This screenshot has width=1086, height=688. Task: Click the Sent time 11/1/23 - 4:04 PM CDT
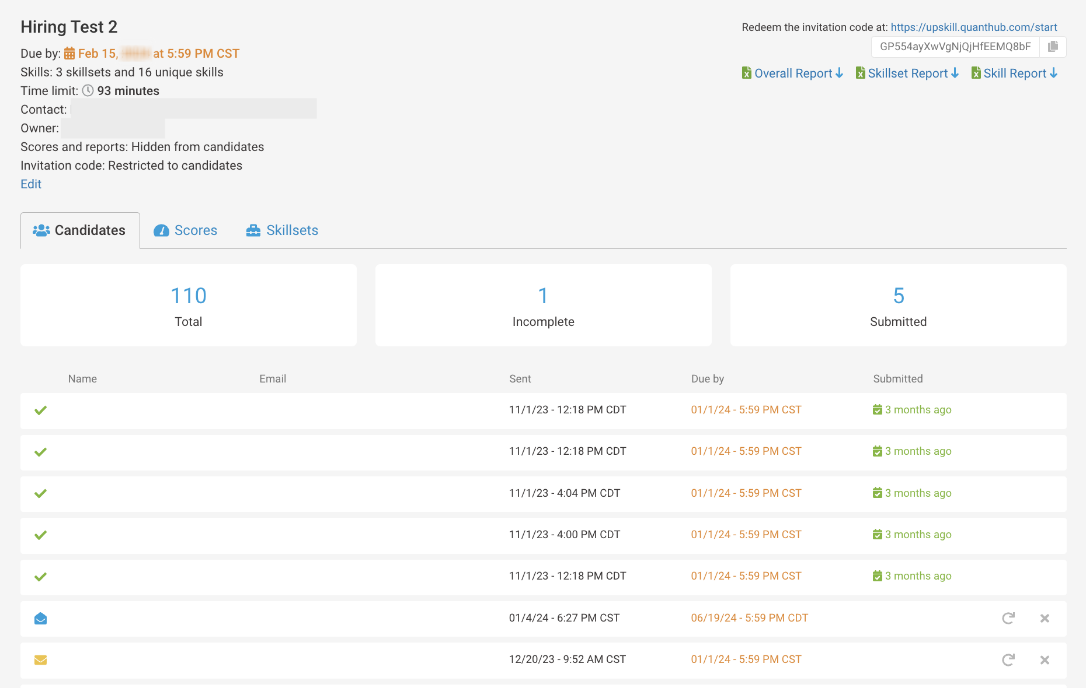pos(564,493)
